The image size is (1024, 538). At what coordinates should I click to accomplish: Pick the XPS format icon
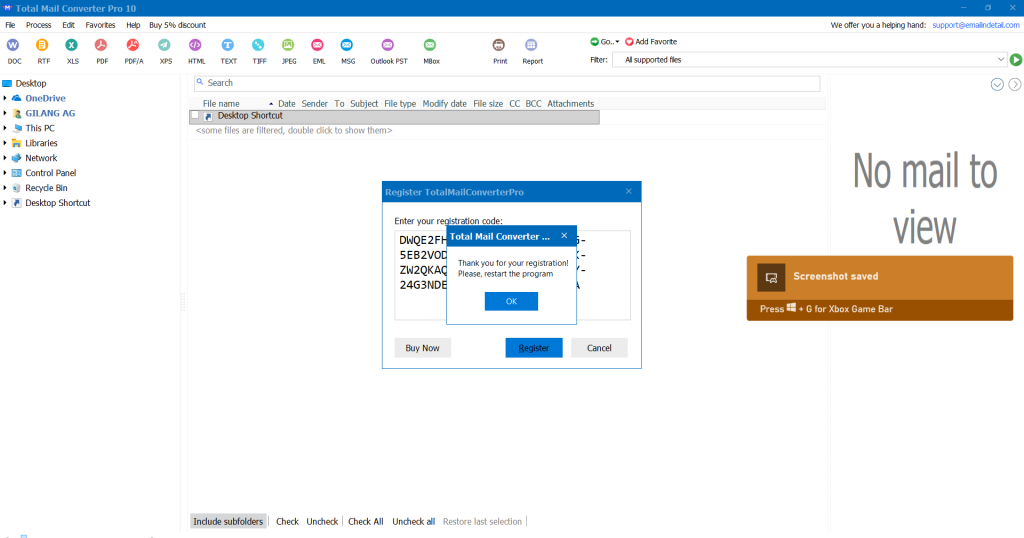[165, 45]
